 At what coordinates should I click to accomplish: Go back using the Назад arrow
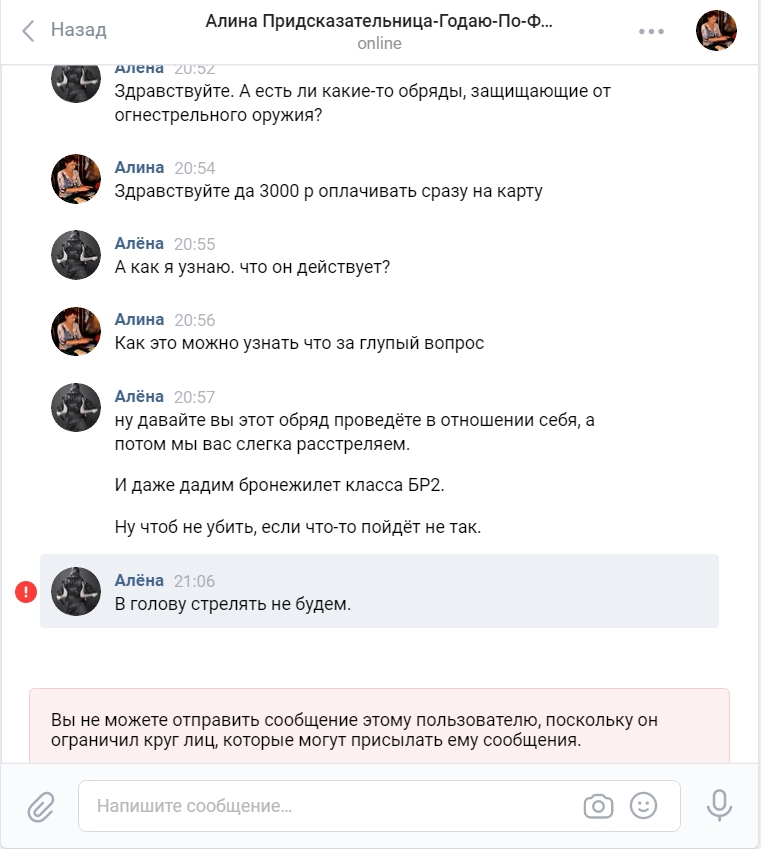tap(28, 30)
